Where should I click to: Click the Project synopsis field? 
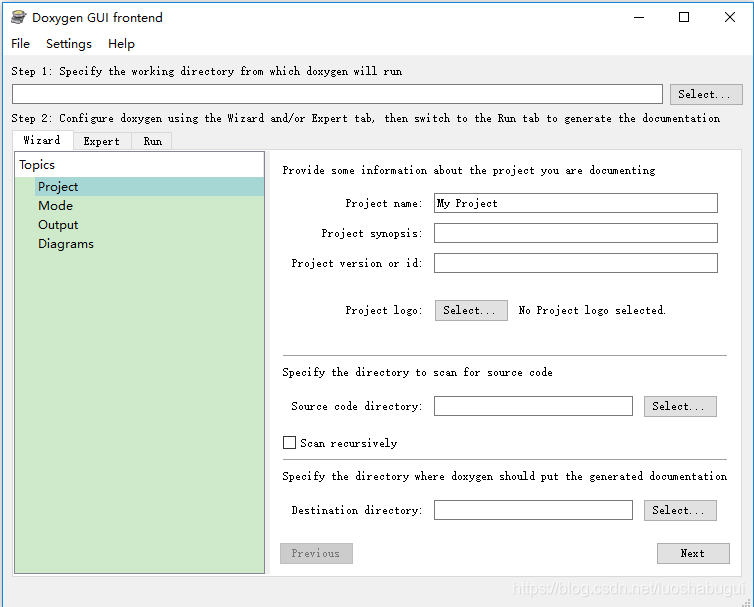(576, 233)
